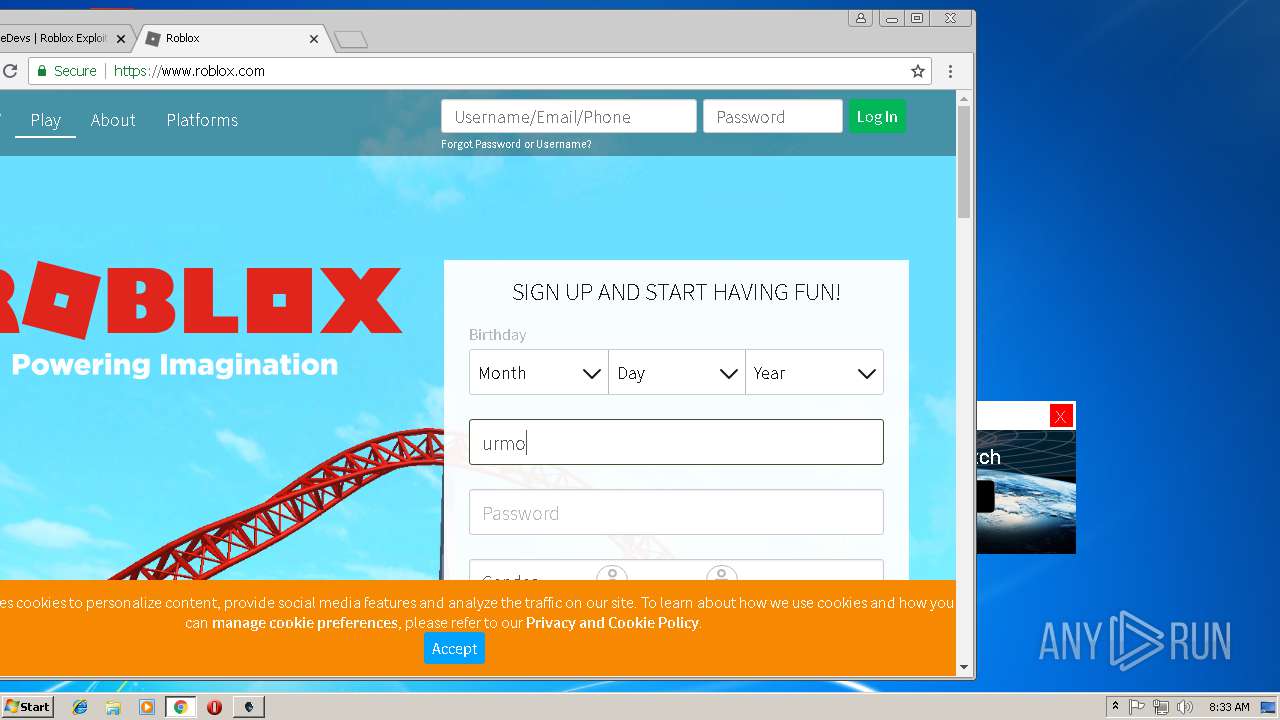Open the network tray icon
Screen dimensions: 1280x720
click(x=1160, y=707)
